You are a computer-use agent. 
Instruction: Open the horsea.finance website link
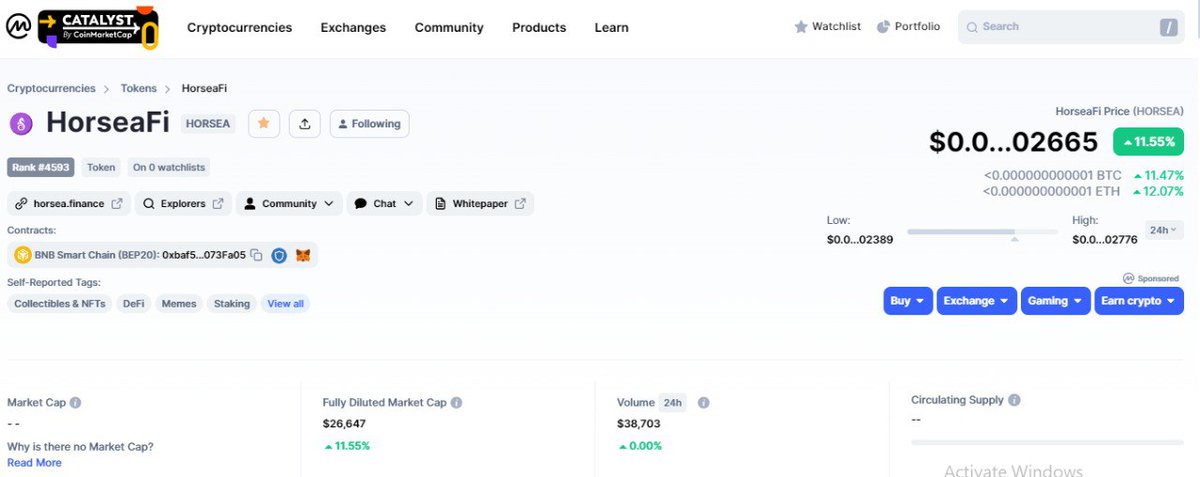(69, 204)
